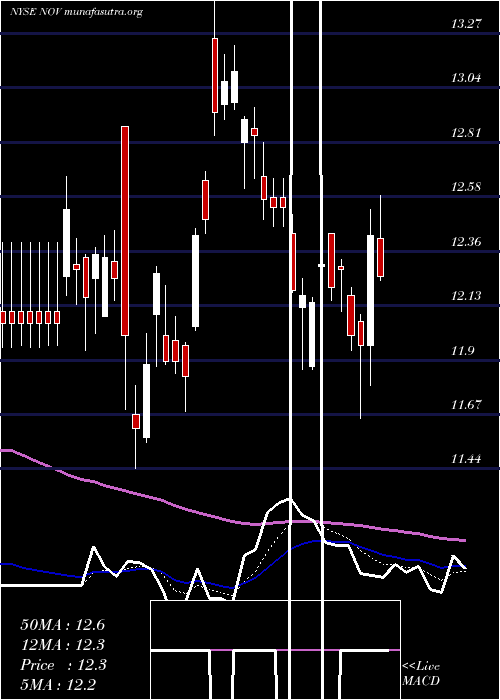Screen dimensions: 500x700
Task: Click the tallest red candlestick body
Action: [125, 231]
